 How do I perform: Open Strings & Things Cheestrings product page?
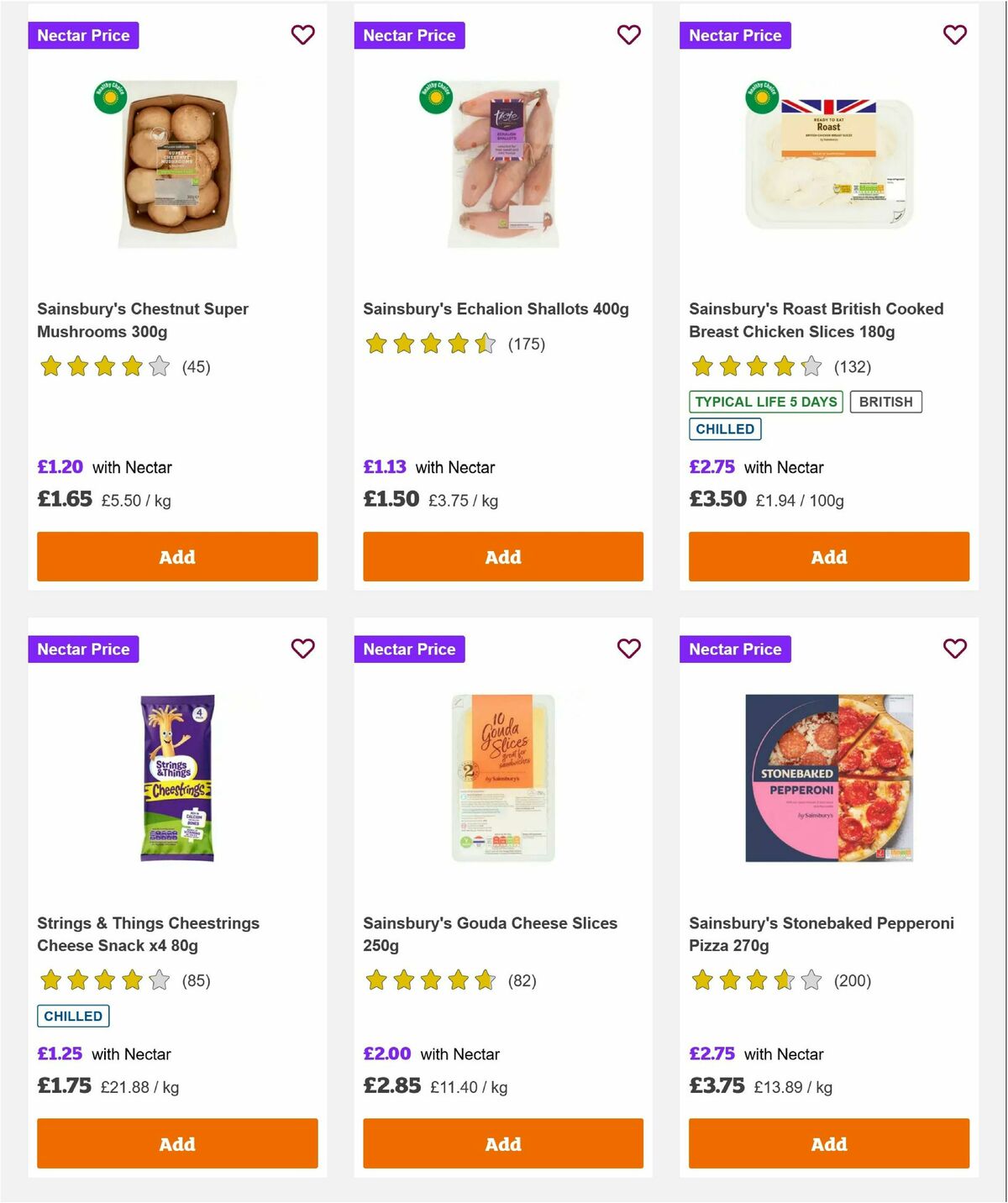[x=148, y=933]
